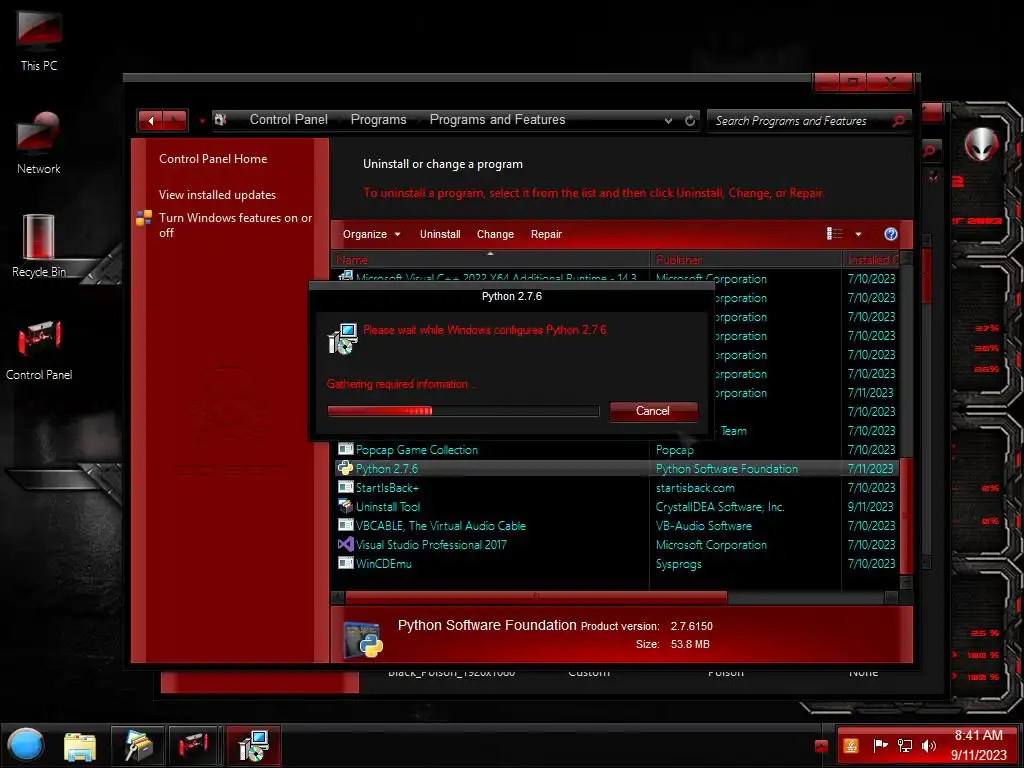Click the Start orb button
The width and height of the screenshot is (1024, 768).
coord(25,745)
